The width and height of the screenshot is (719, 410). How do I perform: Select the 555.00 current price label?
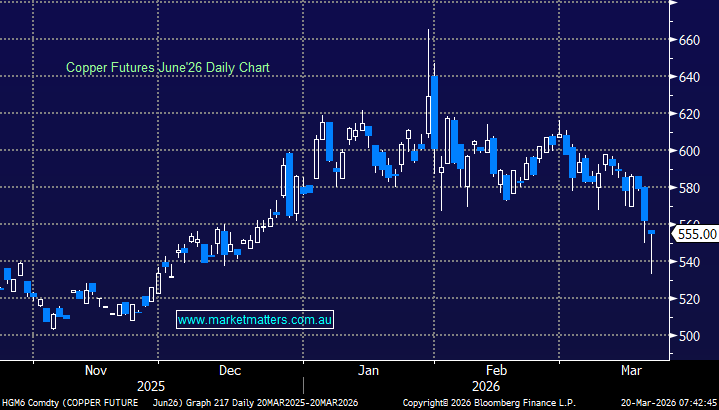tap(696, 234)
